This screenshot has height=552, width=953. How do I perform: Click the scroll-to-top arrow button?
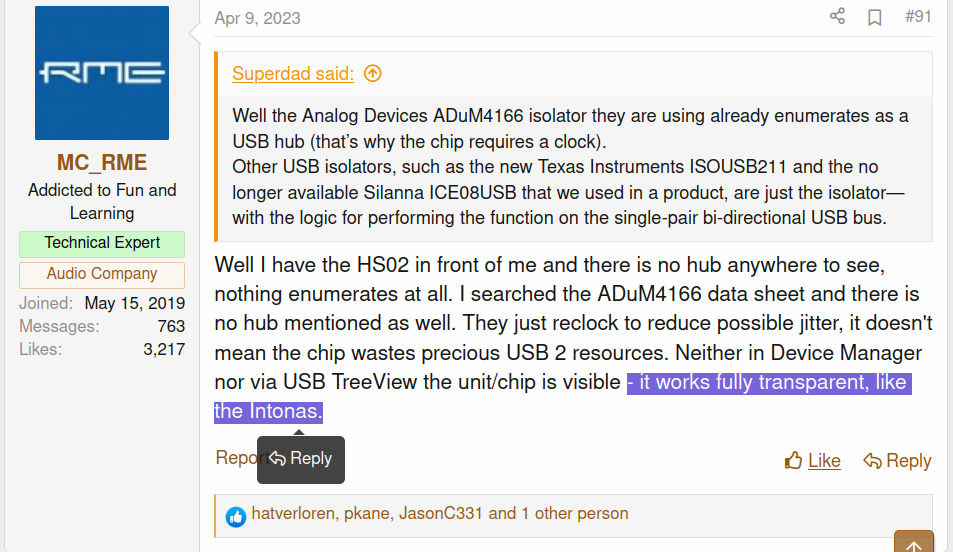pos(914,543)
